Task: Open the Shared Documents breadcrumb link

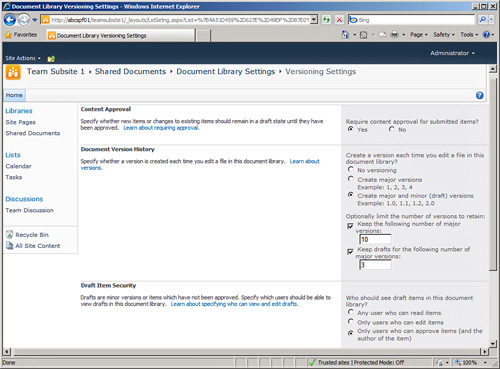Action: (x=130, y=72)
